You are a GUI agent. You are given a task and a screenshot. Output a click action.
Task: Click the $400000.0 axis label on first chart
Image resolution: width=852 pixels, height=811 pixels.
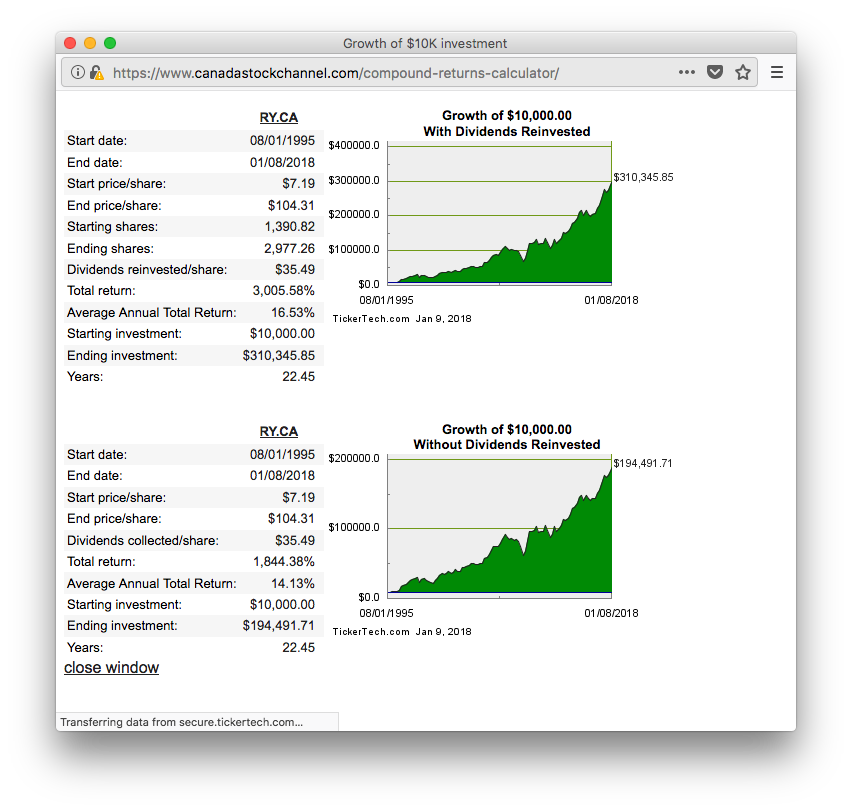pos(354,145)
